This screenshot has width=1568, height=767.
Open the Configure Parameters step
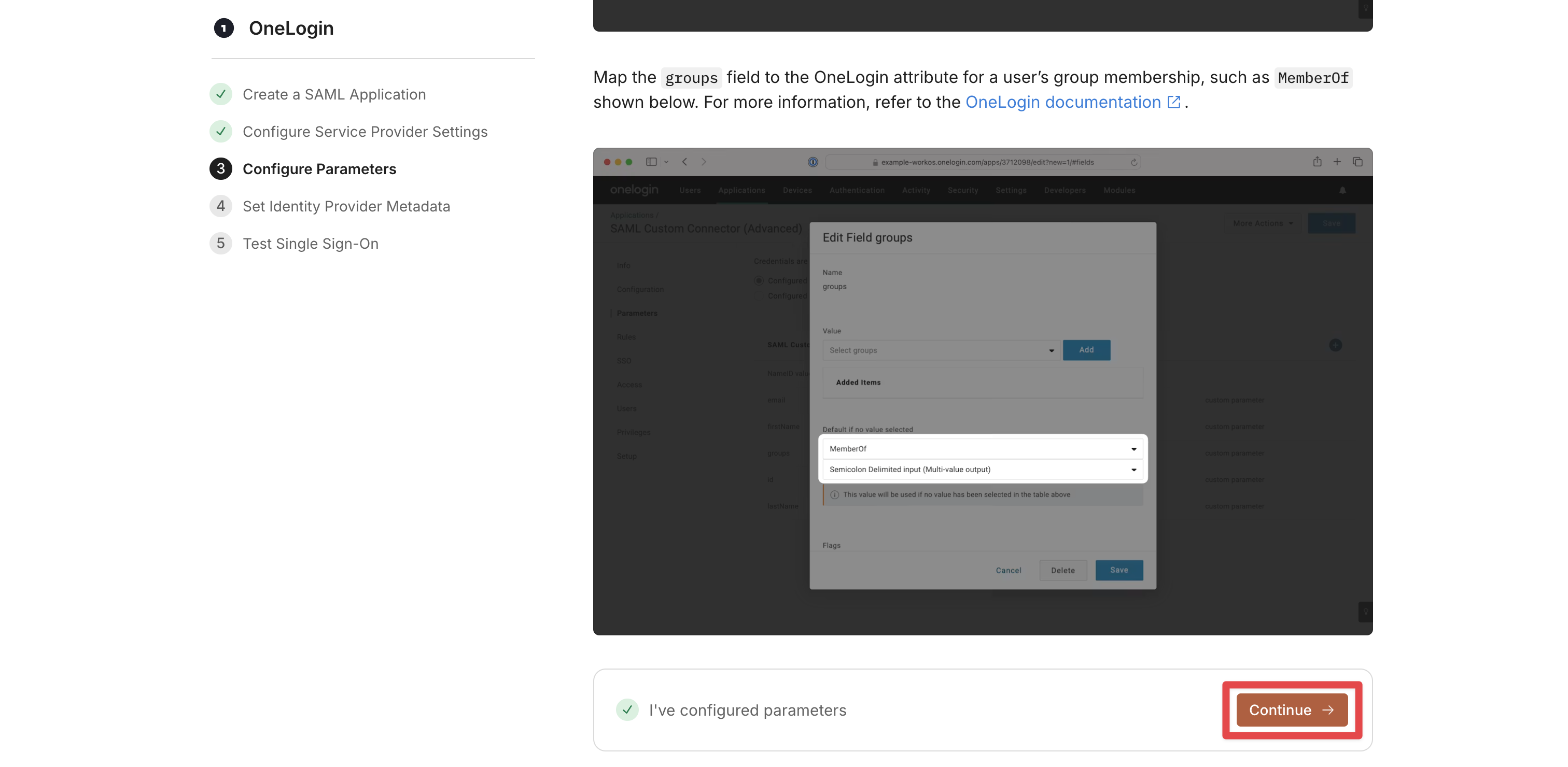pos(319,169)
